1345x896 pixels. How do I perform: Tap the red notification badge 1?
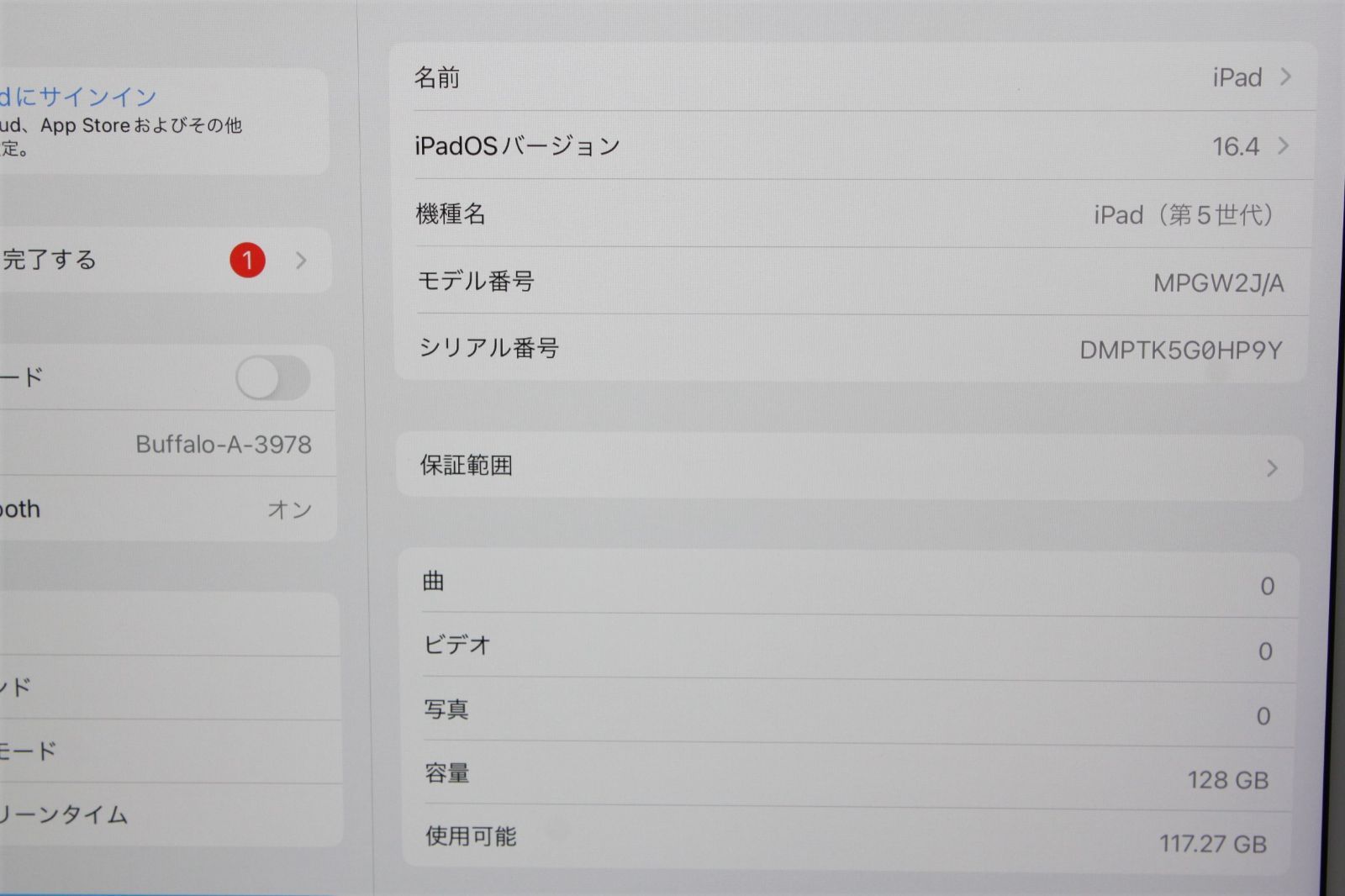coord(247,261)
